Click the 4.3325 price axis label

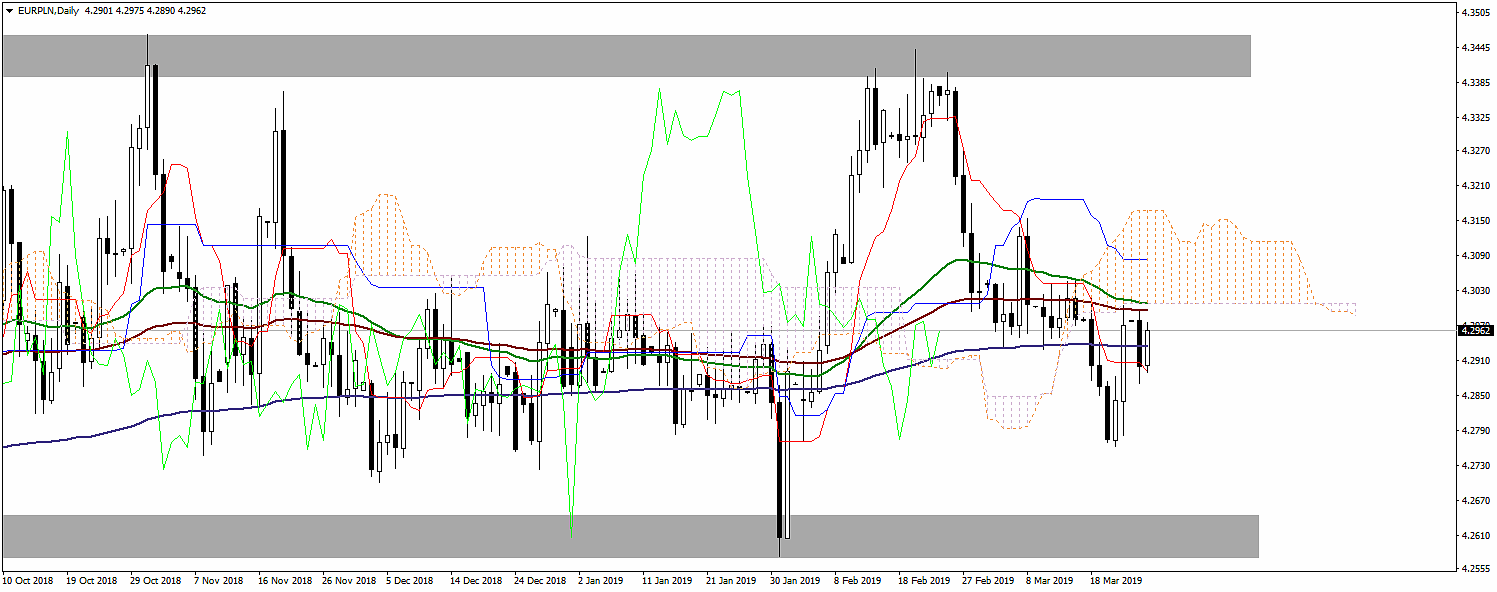coord(1476,117)
